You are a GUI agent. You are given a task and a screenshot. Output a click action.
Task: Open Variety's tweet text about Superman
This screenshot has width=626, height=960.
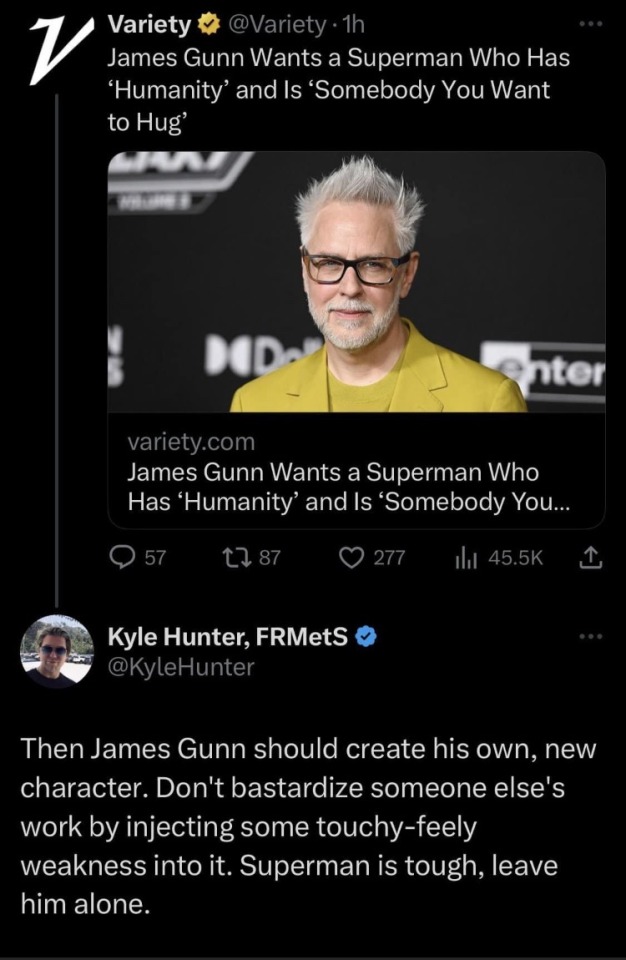338,87
